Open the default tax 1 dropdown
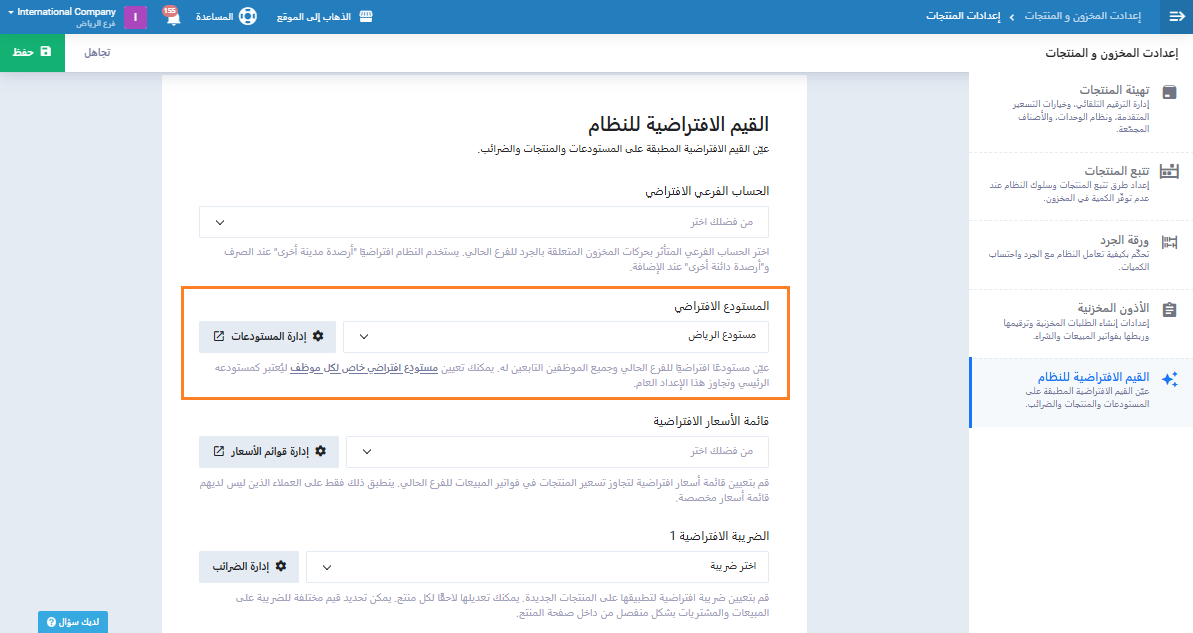Screen dimensions: 1193x633 537,567
